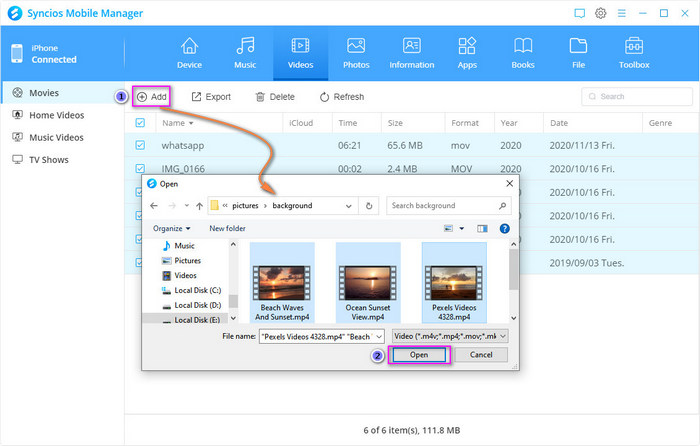Toggle the preview pane icon in dialog
Image resolution: width=700 pixels, height=446 pixels.
click(x=482, y=229)
